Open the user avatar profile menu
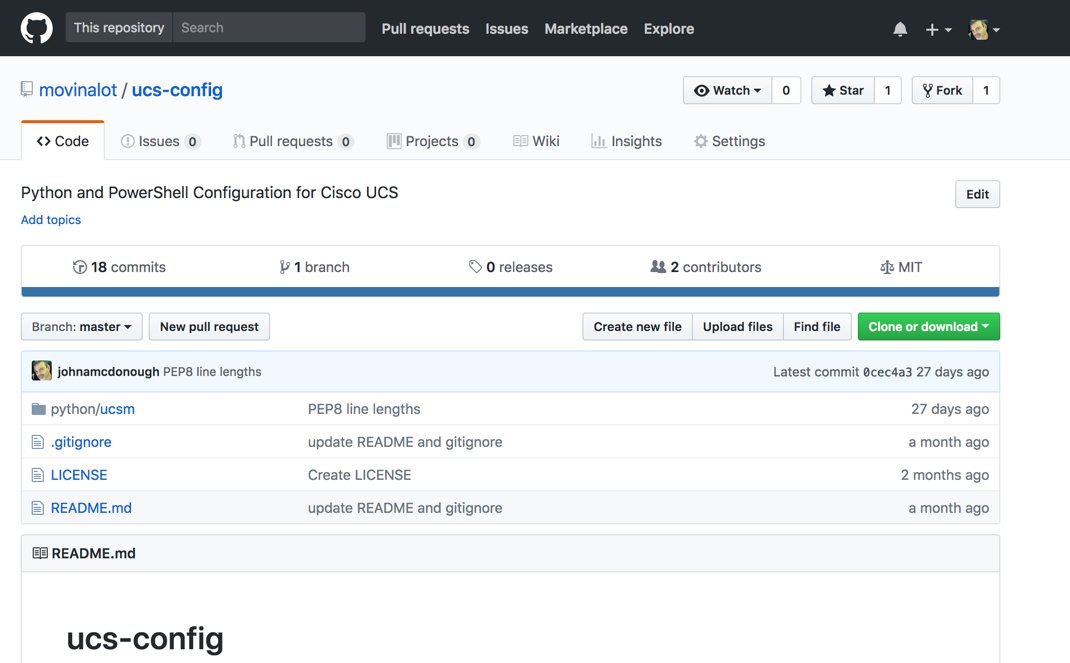This screenshot has width=1070, height=663. click(x=984, y=29)
